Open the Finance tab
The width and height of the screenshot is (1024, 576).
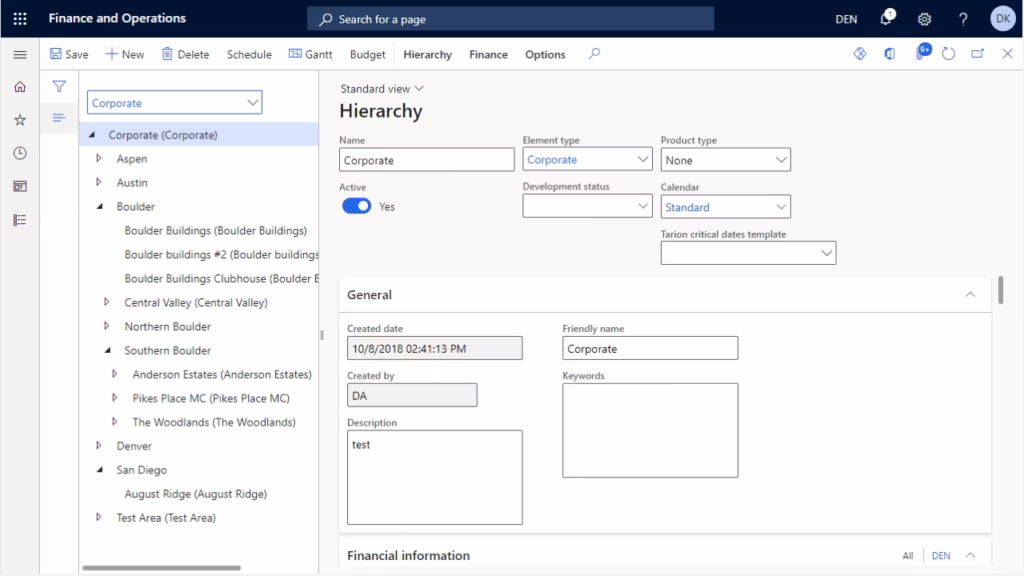tap(488, 55)
